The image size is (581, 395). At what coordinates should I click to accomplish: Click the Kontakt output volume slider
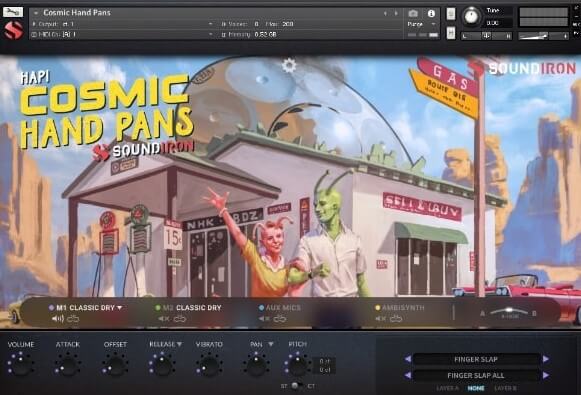[543, 36]
